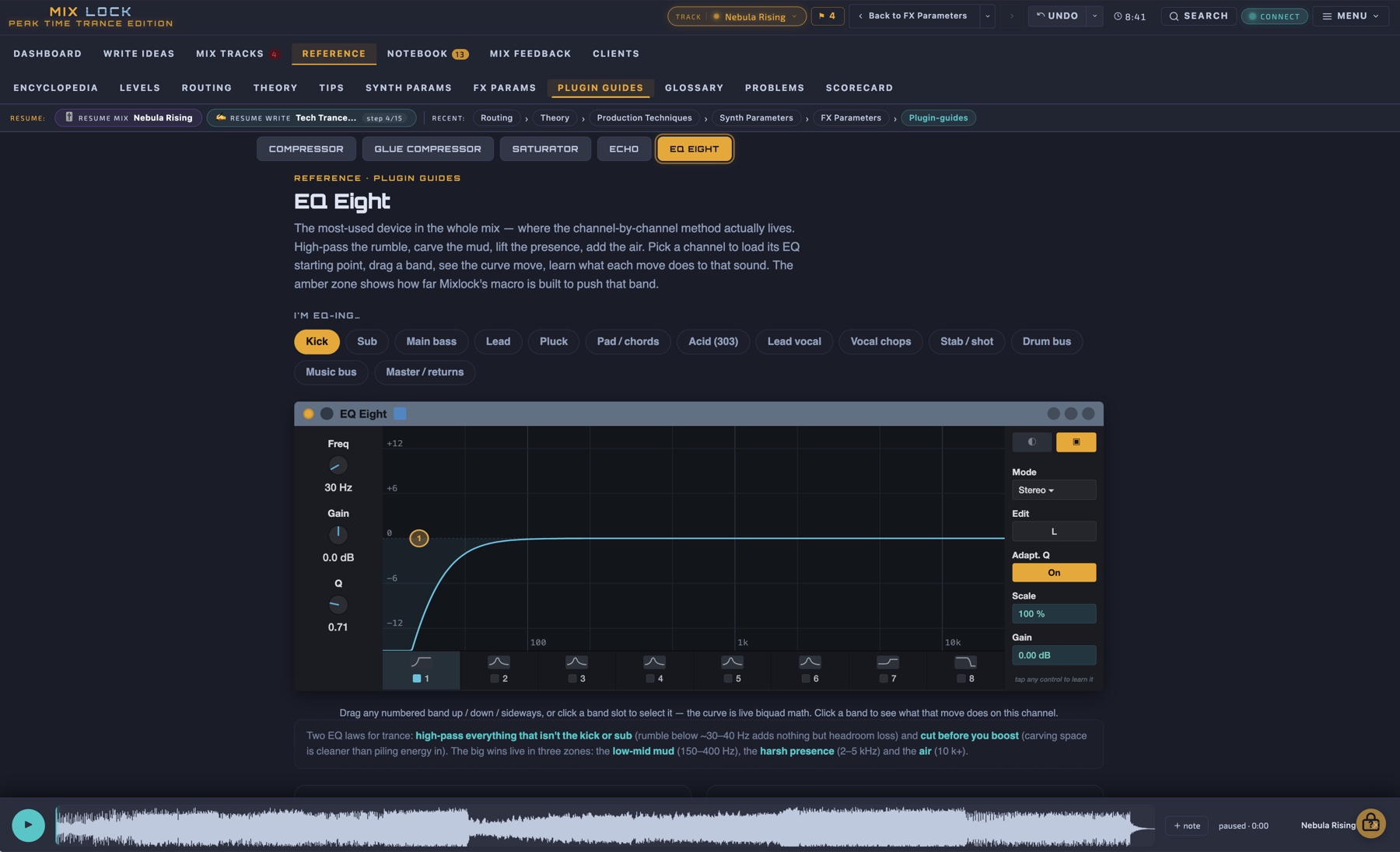
Task: Expand the Undo history dropdown arrow
Action: click(x=1094, y=16)
